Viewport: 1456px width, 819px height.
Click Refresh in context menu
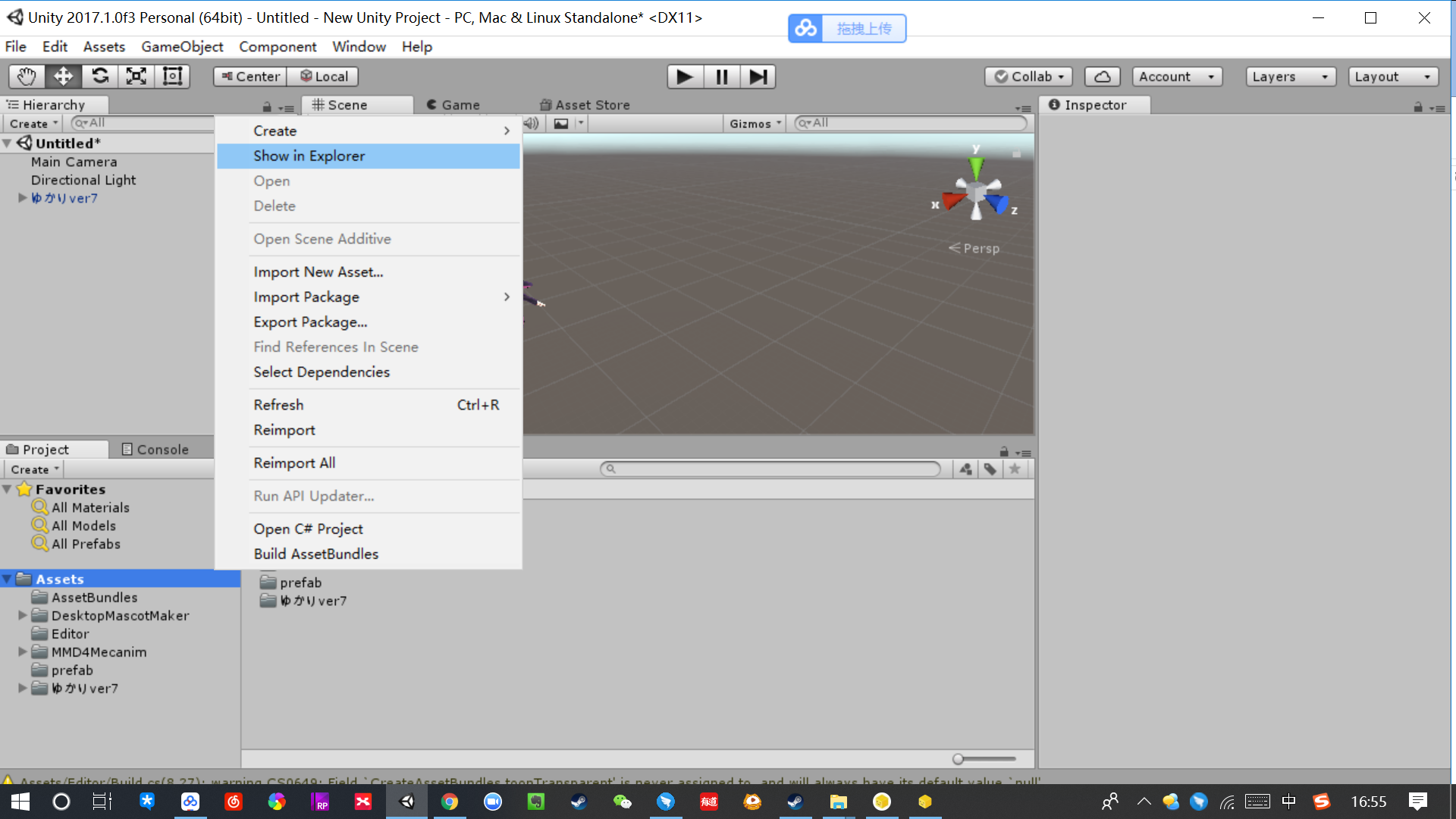pos(369,405)
